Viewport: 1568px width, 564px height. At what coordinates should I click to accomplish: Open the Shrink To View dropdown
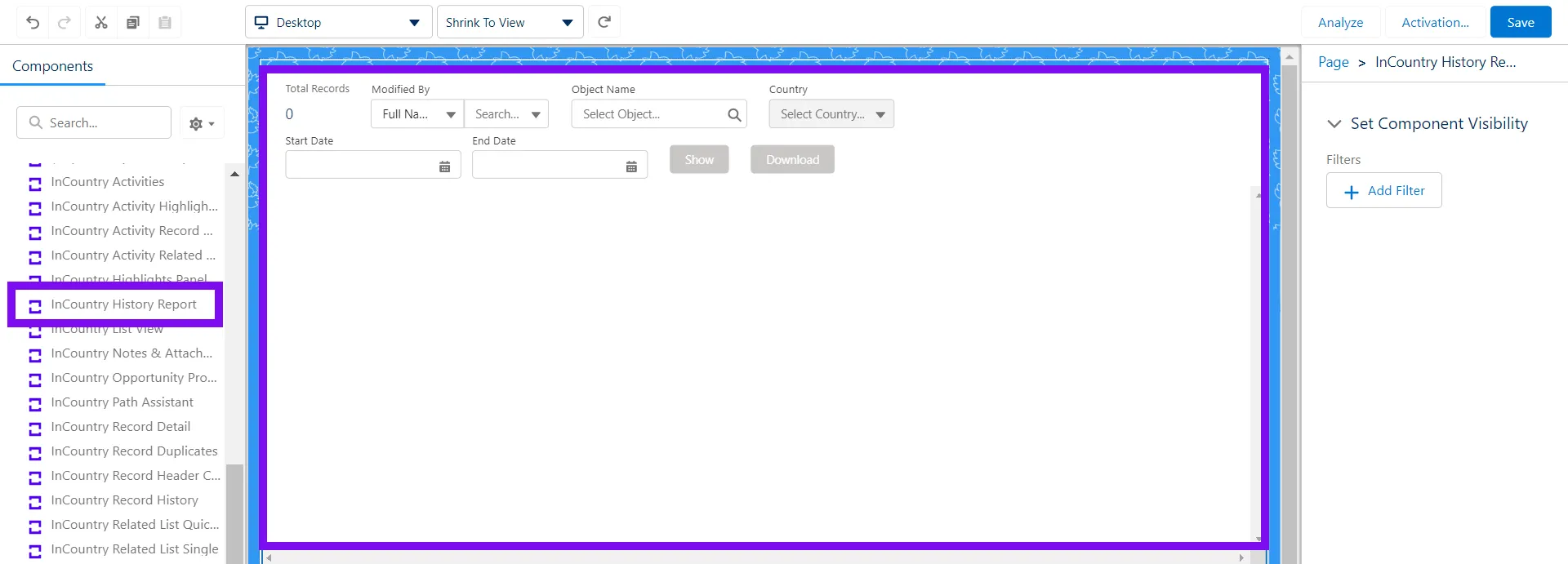(x=510, y=23)
